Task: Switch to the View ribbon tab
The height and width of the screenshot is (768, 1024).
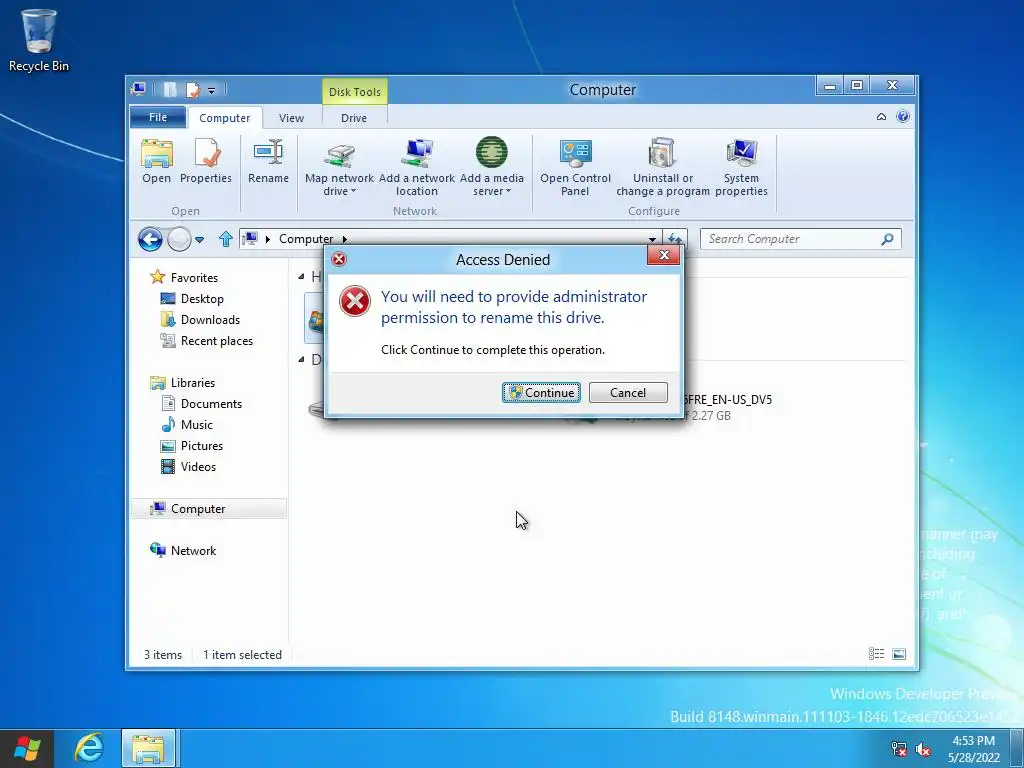Action: (291, 118)
